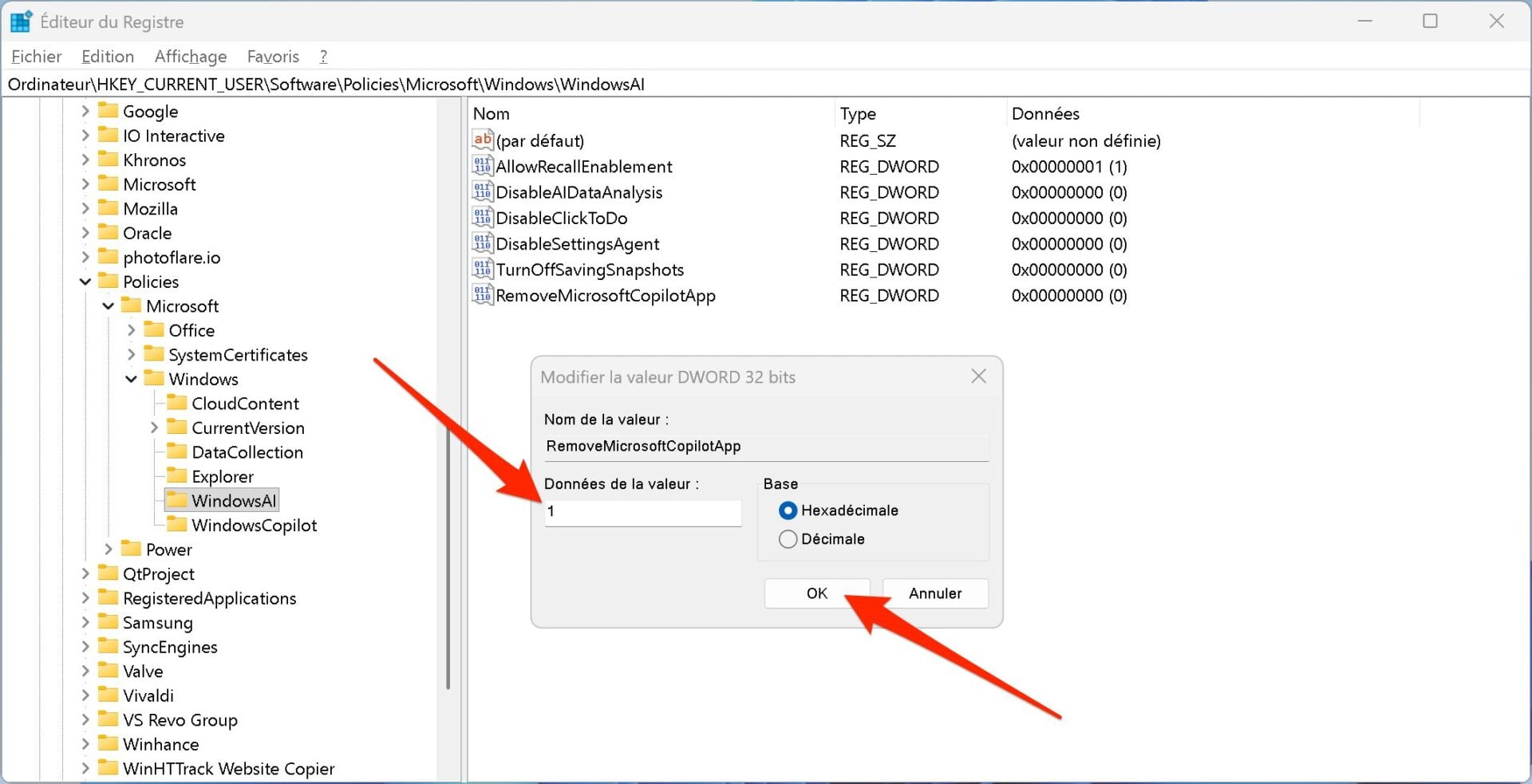
Task: Click the Type column header
Action: tap(920, 113)
